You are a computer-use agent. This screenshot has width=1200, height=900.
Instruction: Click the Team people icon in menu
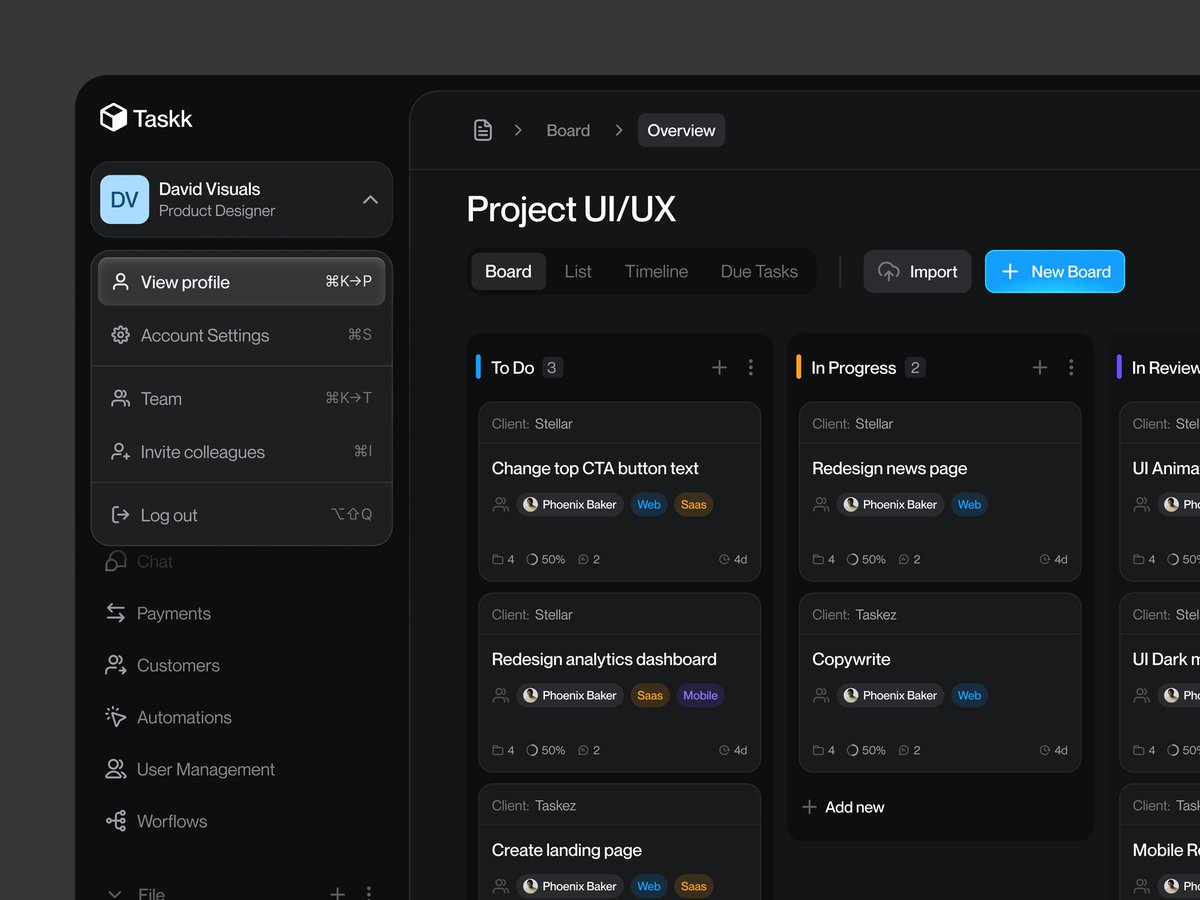click(121, 398)
